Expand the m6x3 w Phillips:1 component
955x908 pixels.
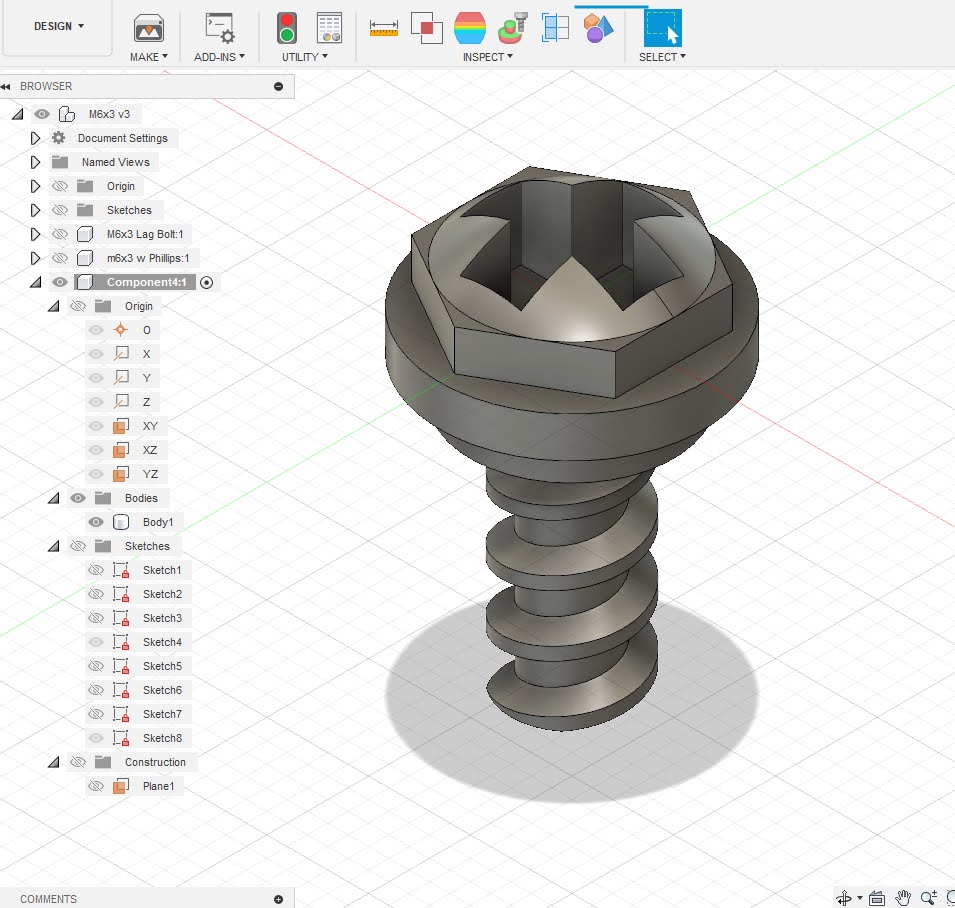coord(35,258)
